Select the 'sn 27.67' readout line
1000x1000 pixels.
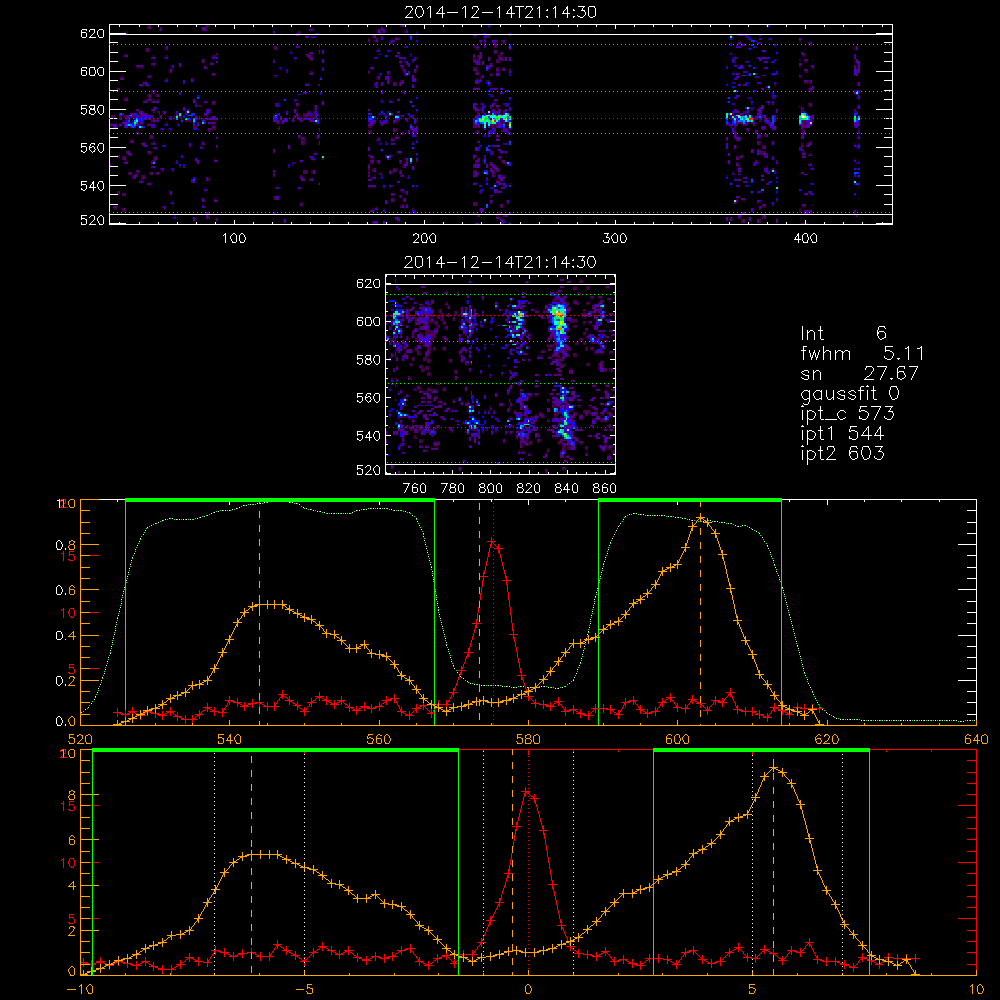pos(860,372)
